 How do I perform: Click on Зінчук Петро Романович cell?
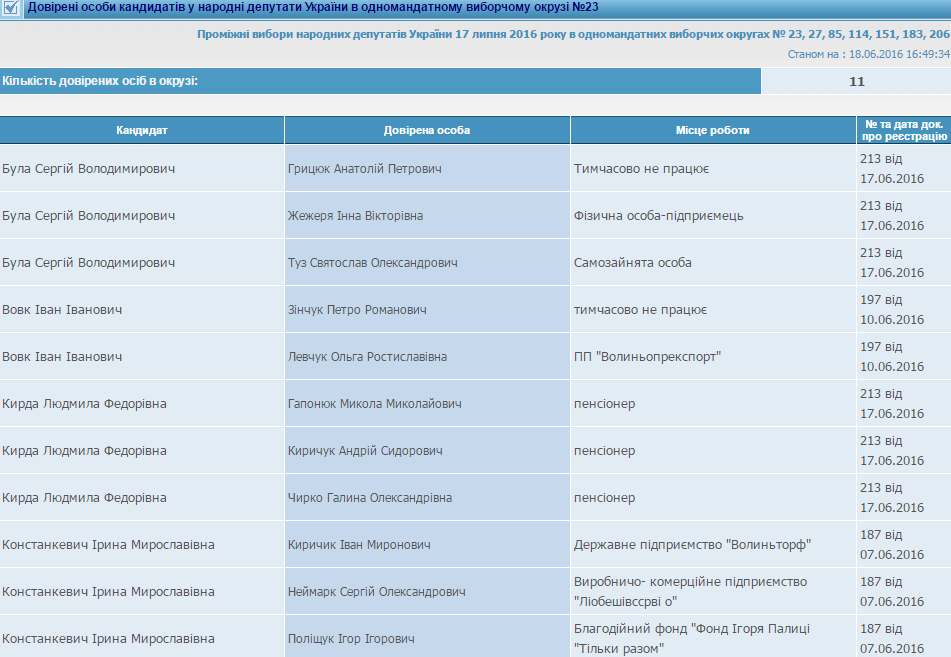click(357, 310)
